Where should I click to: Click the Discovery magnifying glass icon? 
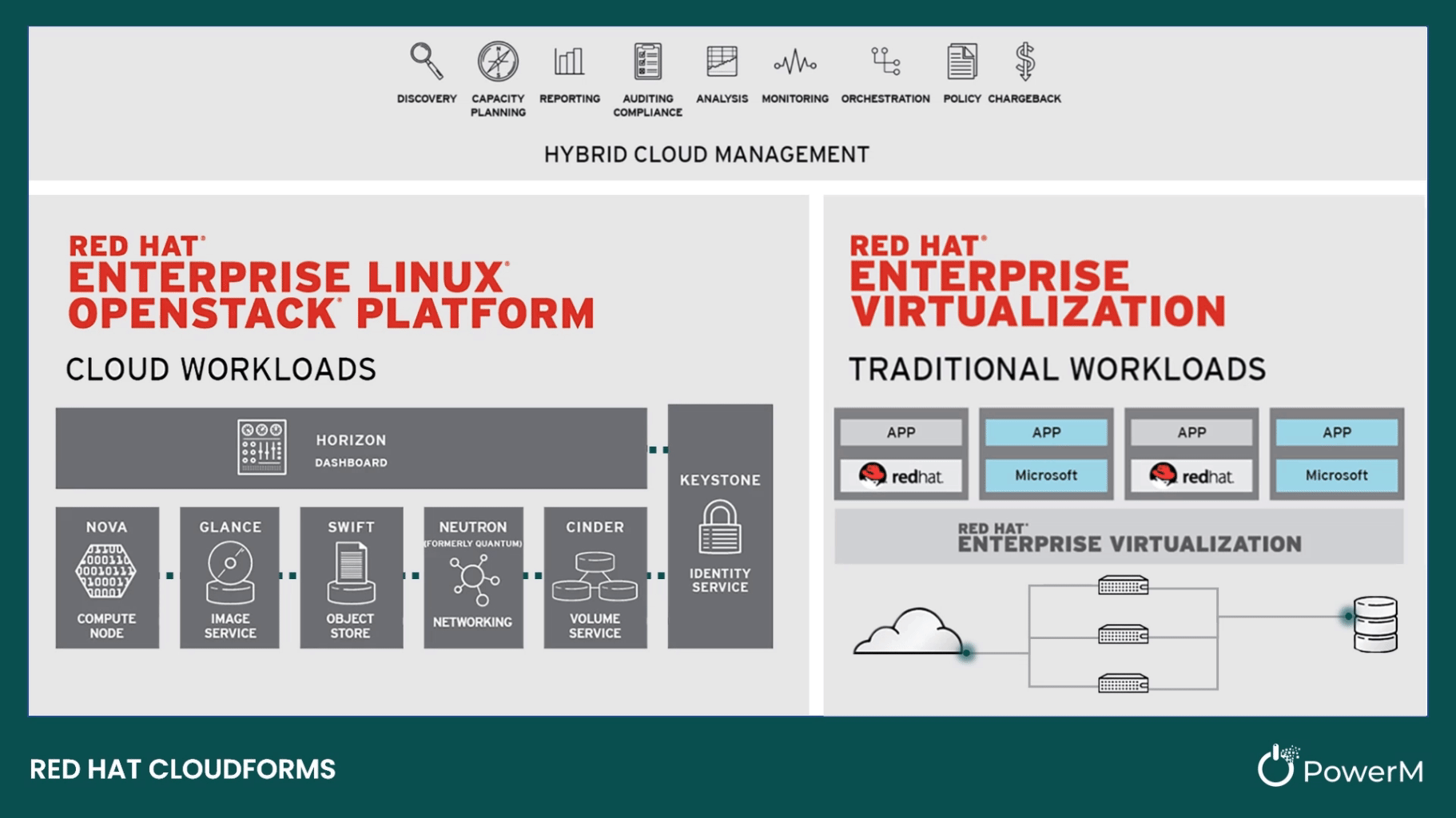[x=426, y=62]
